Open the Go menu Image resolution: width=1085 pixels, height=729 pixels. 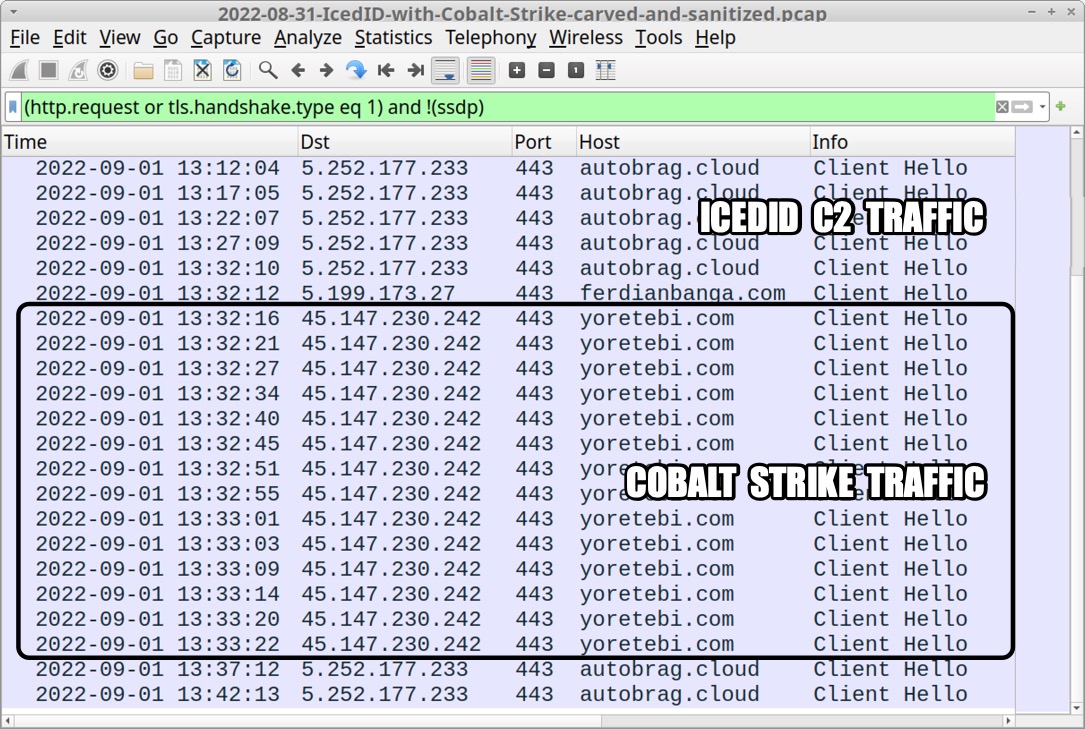[165, 38]
